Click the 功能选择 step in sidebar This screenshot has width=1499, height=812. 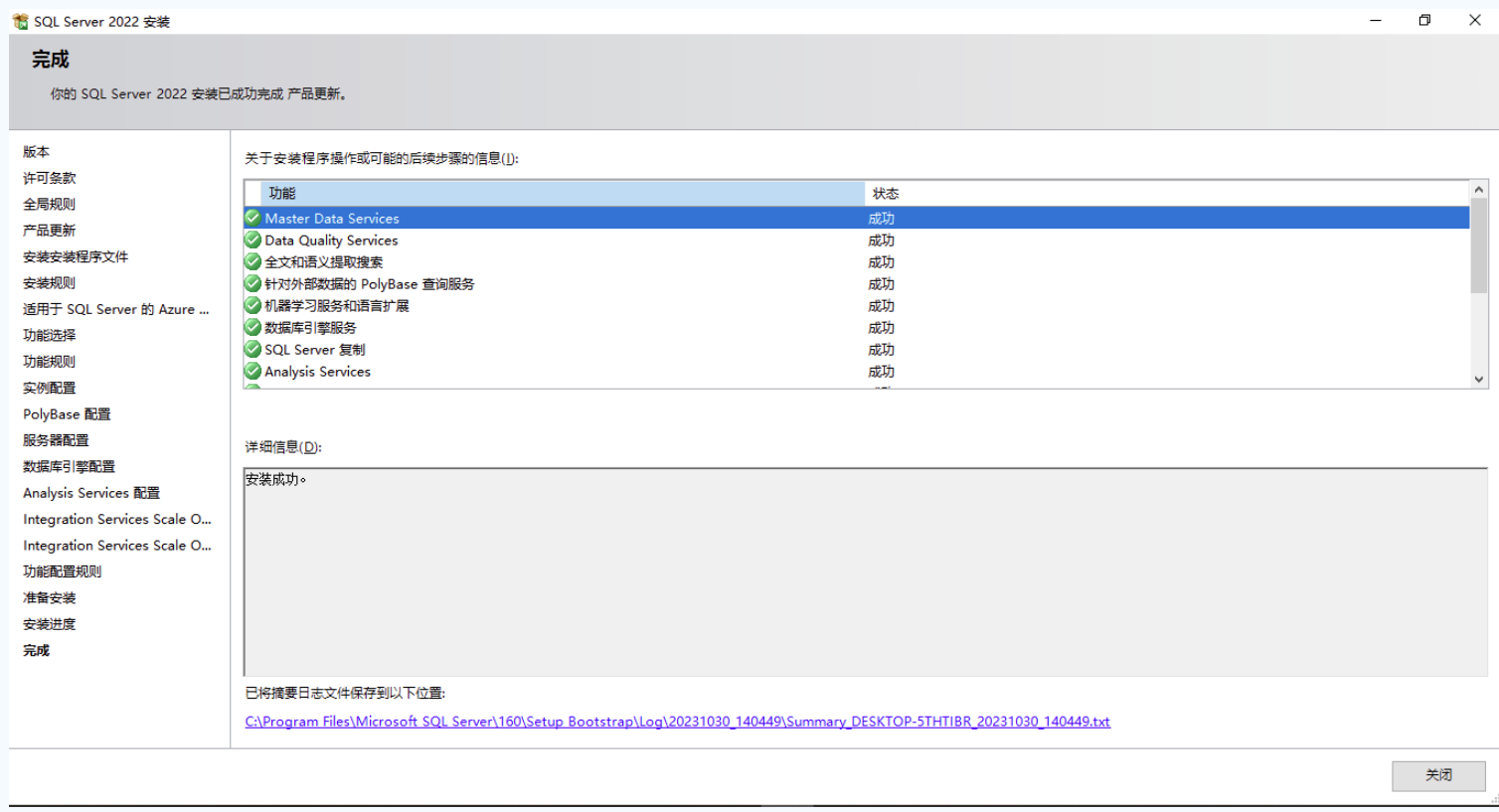[50, 335]
